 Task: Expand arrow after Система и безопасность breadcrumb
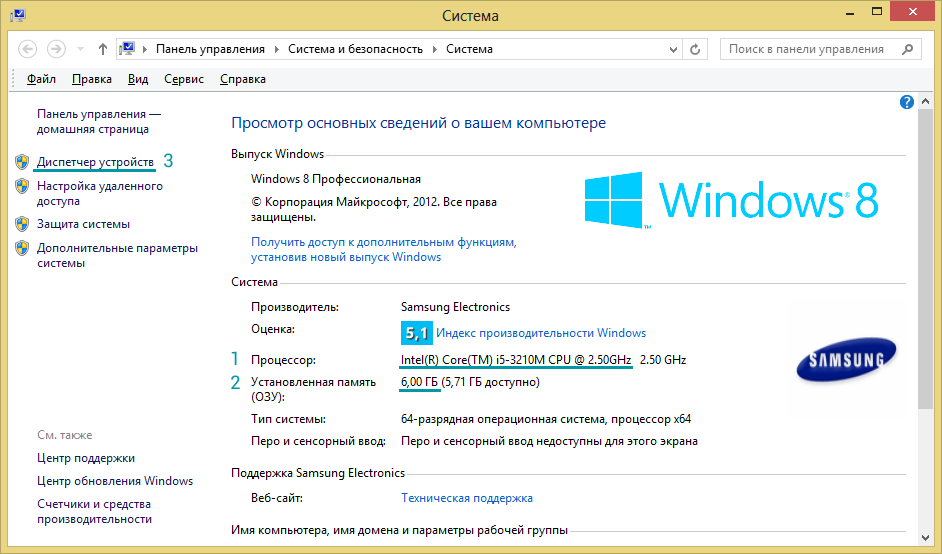tap(435, 49)
